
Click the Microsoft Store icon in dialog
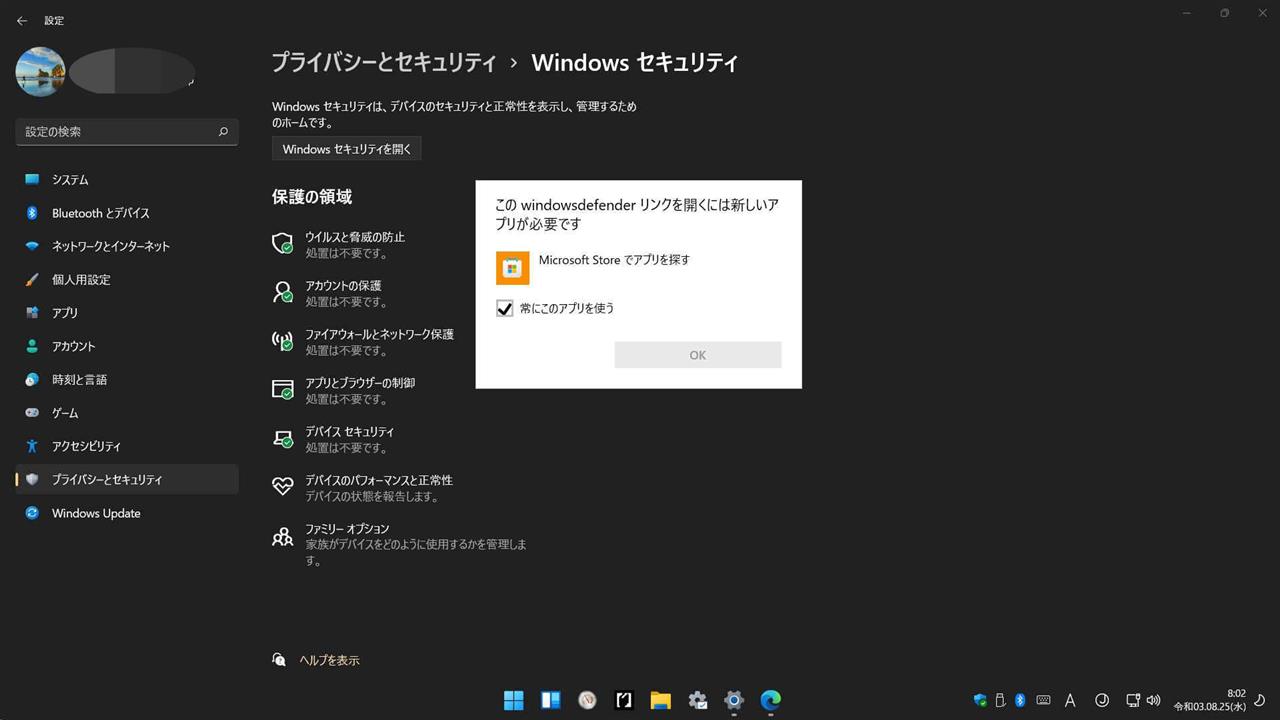pyautogui.click(x=512, y=268)
